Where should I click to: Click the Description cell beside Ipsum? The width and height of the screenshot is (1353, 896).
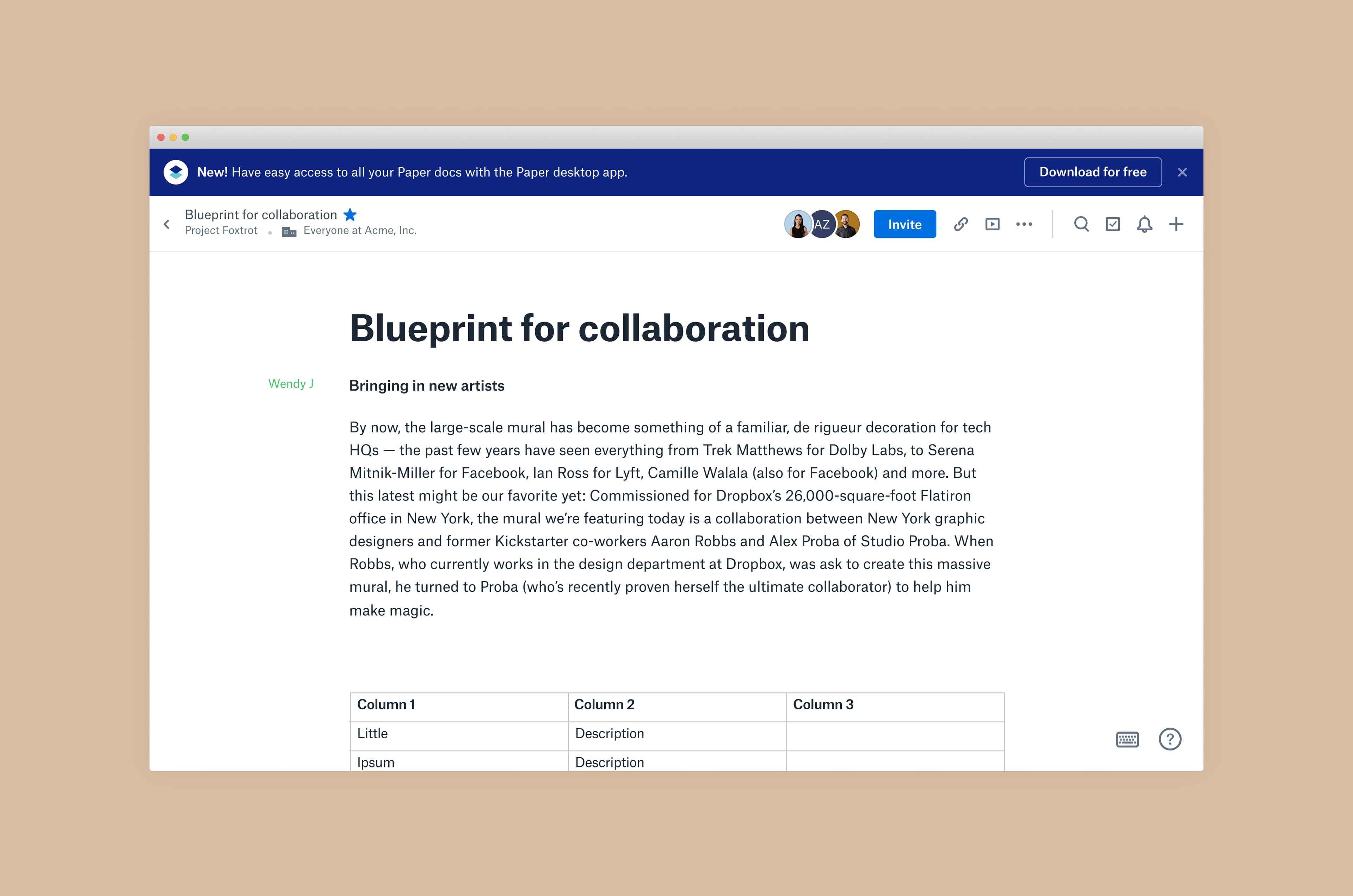677,762
